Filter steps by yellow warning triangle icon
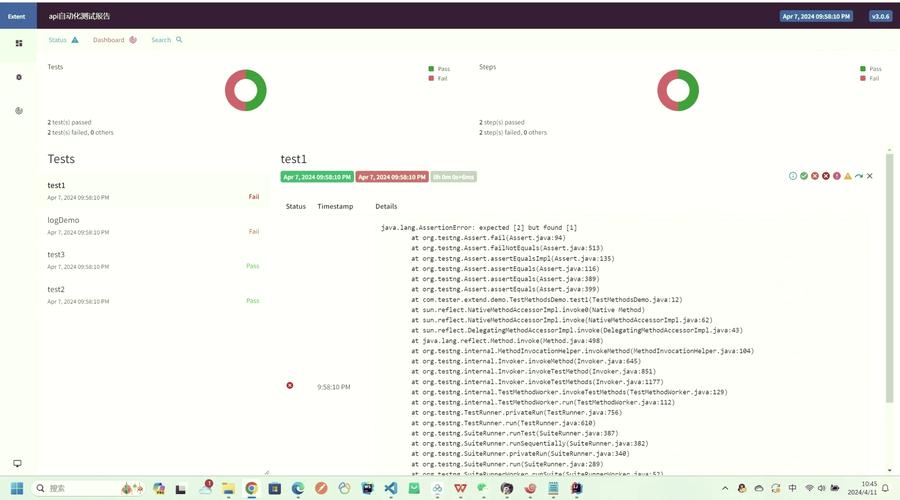Image resolution: width=900 pixels, height=500 pixels. point(848,176)
